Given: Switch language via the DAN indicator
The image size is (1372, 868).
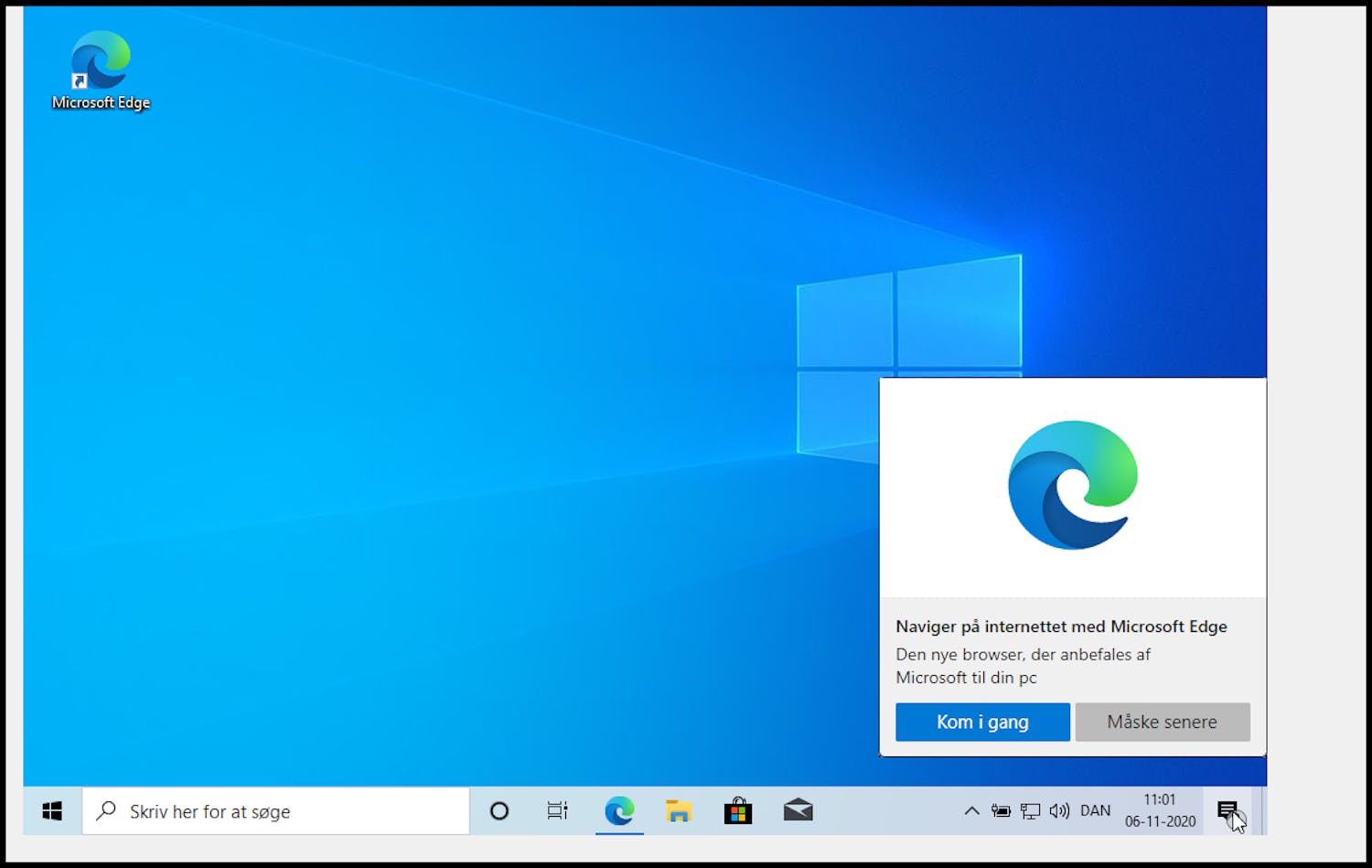Looking at the screenshot, I should 1095,810.
